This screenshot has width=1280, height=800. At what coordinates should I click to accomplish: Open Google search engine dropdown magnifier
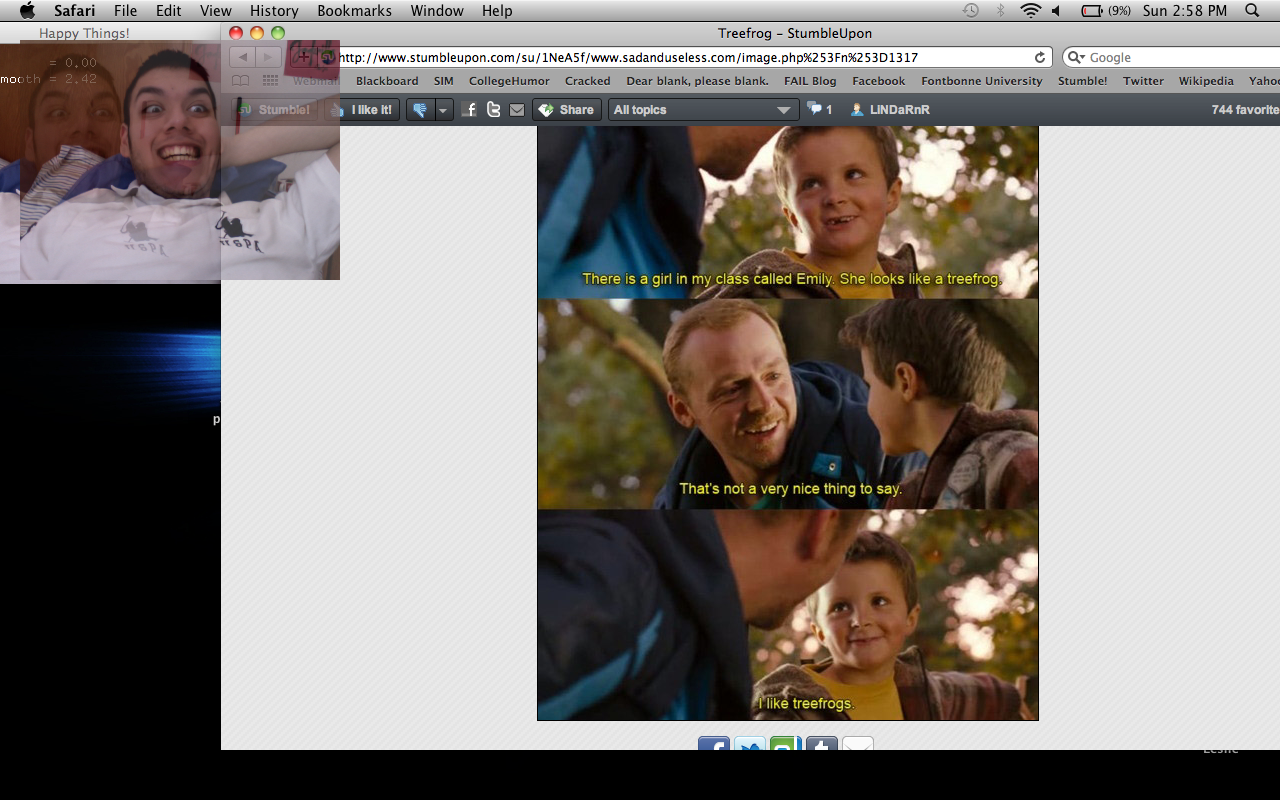tap(1077, 58)
